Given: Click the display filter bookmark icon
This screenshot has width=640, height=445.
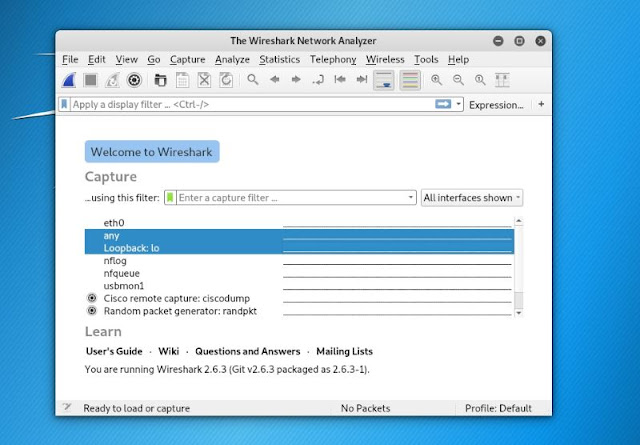Looking at the screenshot, I should pos(64,105).
